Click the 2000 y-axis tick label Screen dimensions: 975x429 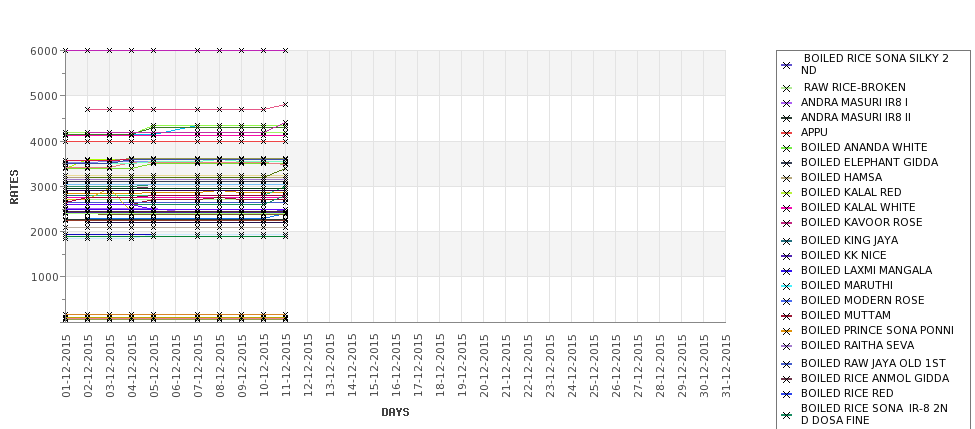click(44, 231)
